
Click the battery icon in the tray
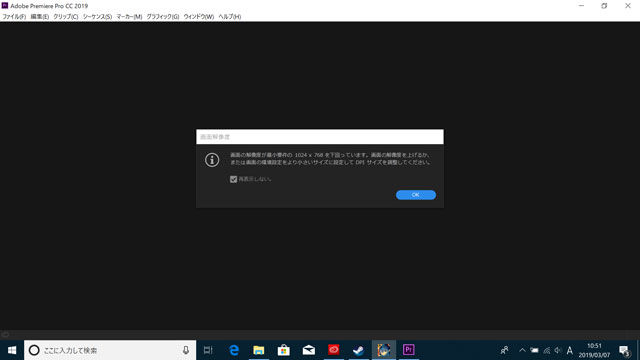[x=534, y=350]
